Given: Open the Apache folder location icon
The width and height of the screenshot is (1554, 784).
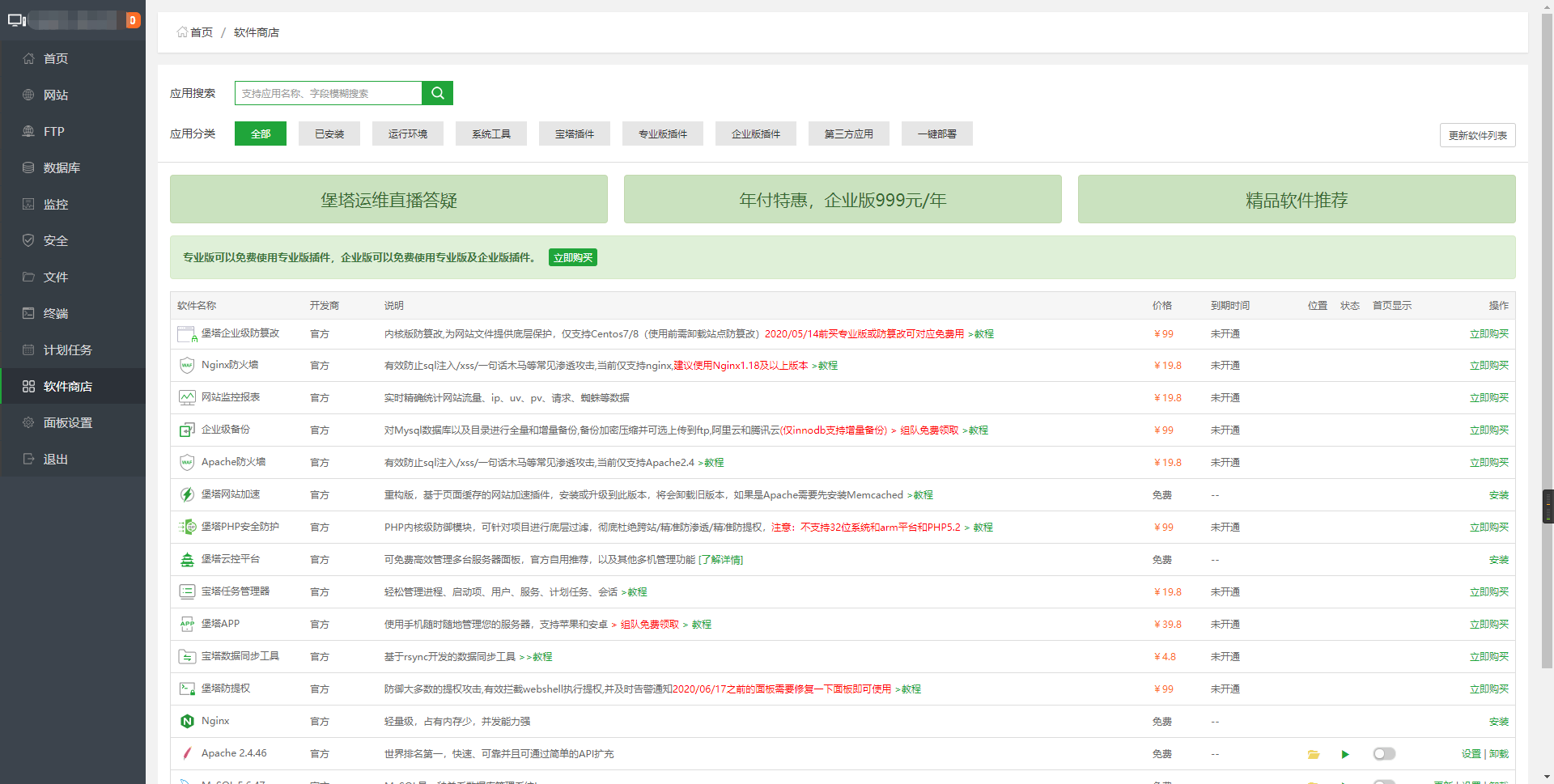Looking at the screenshot, I should (1313, 754).
